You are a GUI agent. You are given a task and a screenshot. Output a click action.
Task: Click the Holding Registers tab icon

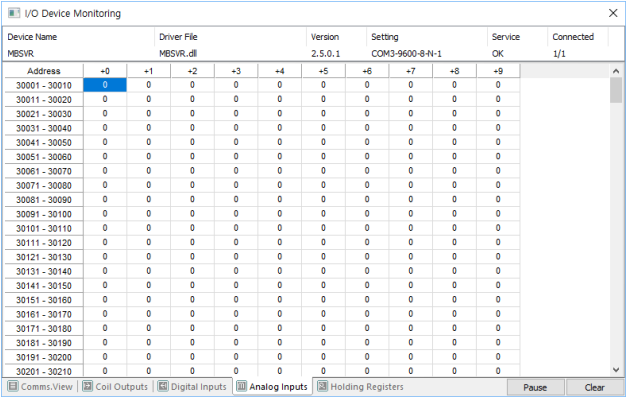[322, 386]
